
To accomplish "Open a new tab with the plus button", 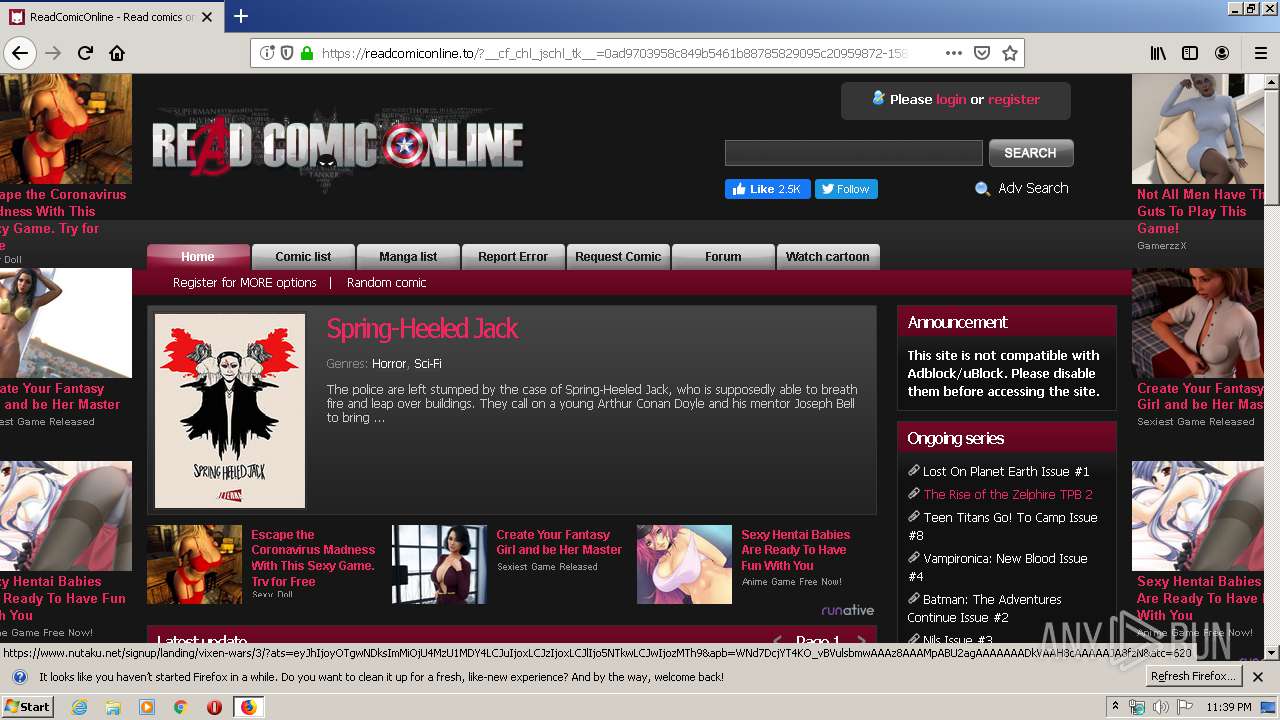I will (241, 16).
